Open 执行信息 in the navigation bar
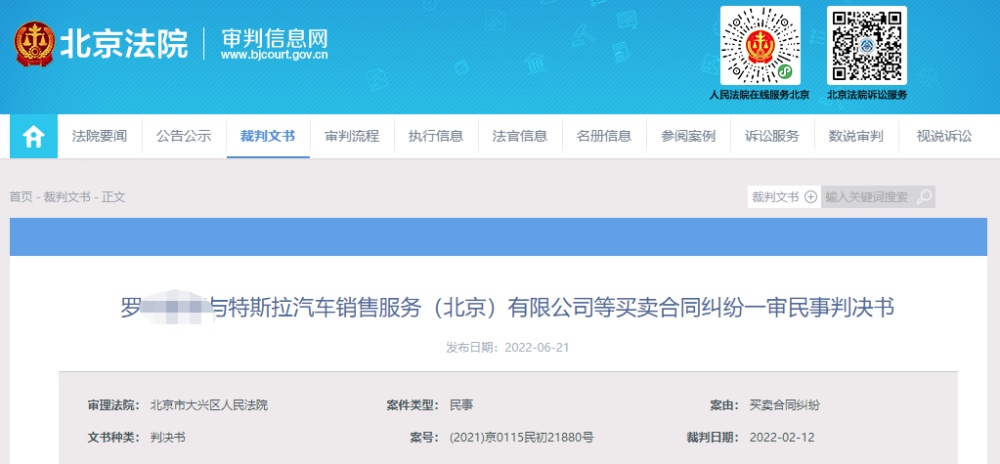Viewport: 1000px width, 464px height. pos(436,136)
